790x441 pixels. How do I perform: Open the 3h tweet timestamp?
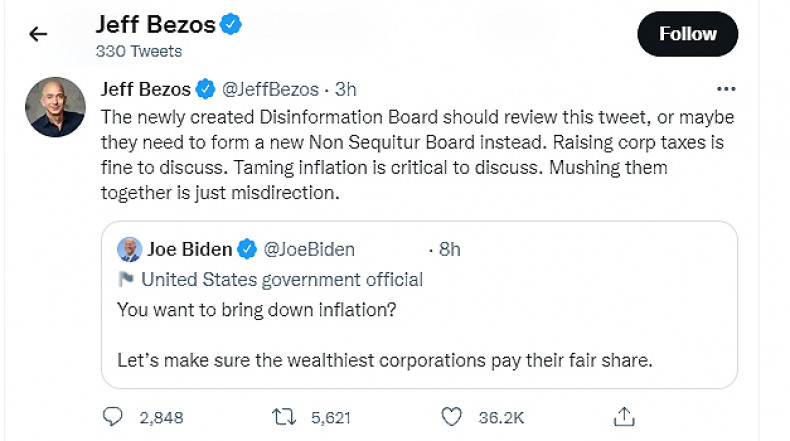(x=345, y=89)
